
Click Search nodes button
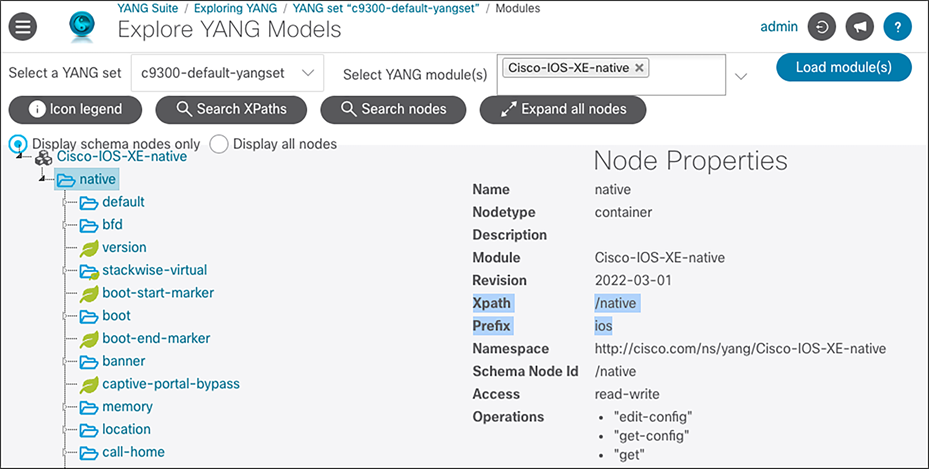(x=393, y=110)
